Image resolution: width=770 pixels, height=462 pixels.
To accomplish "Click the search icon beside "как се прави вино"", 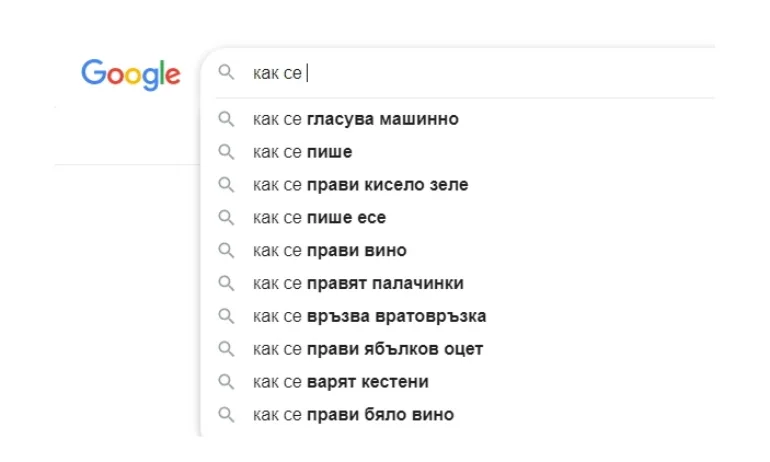I will tap(227, 250).
